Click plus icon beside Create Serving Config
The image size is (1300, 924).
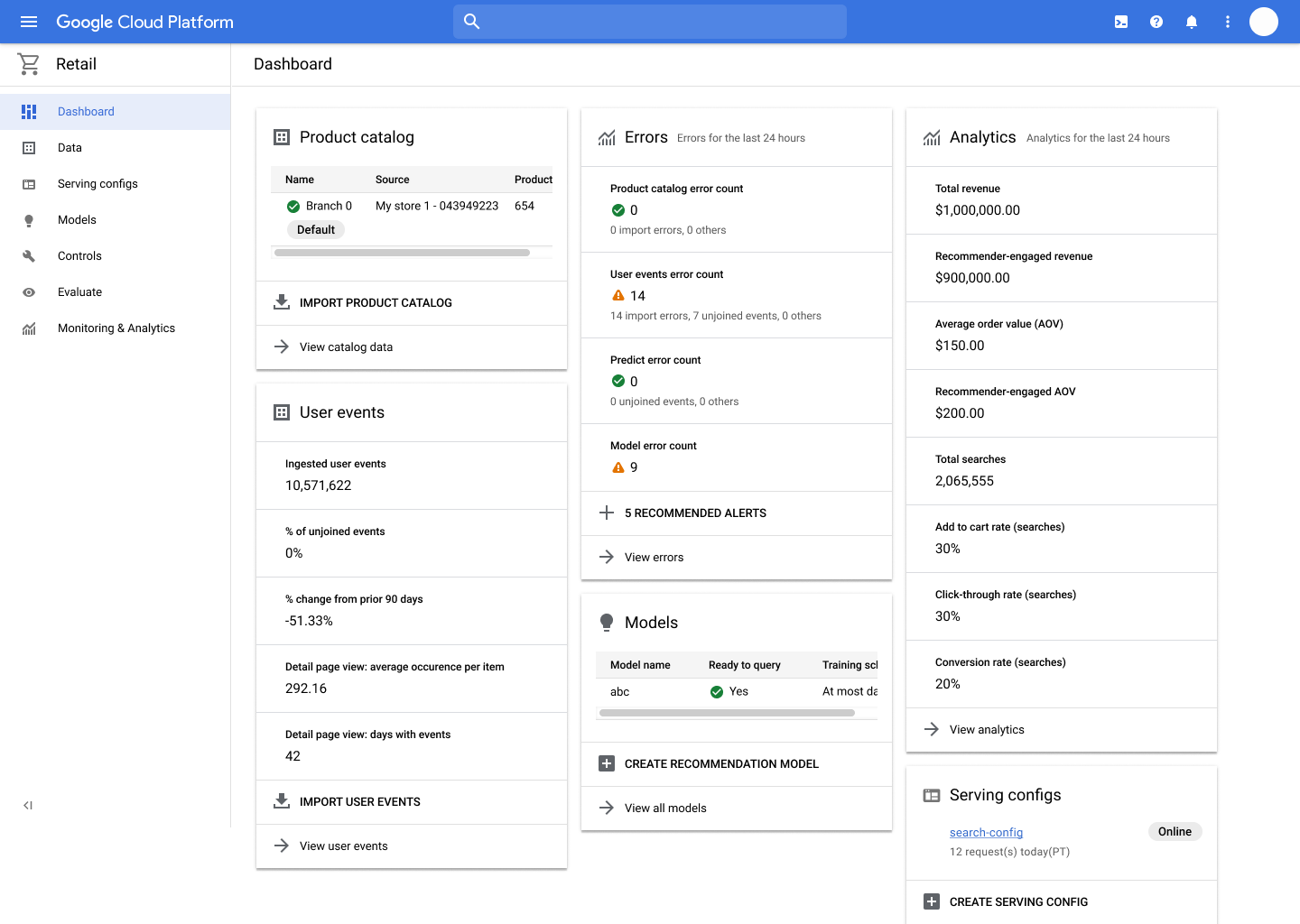click(932, 901)
